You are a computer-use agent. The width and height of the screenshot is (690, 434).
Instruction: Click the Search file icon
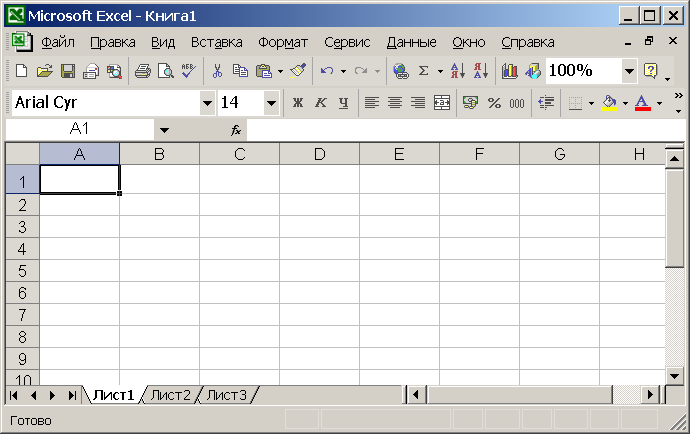(x=114, y=70)
